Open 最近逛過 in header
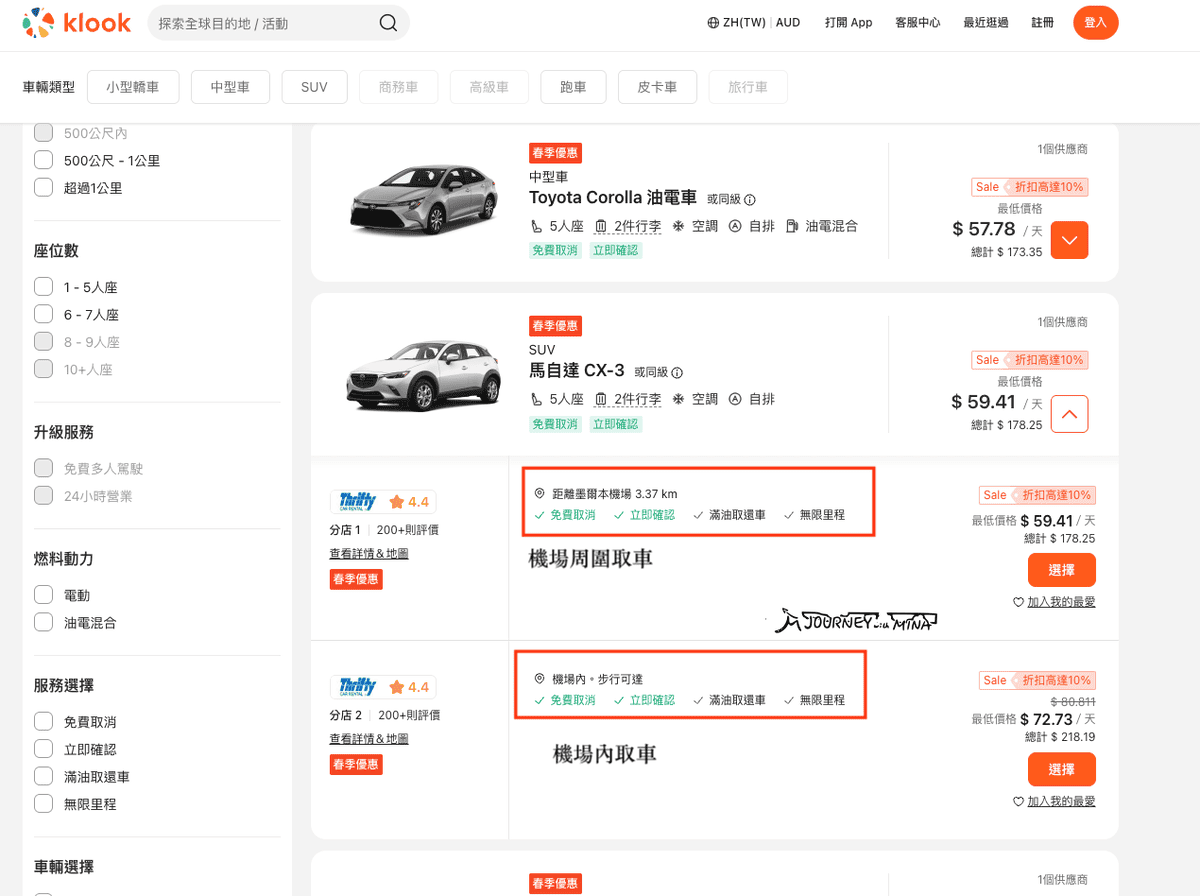This screenshot has width=1200, height=896. (986, 22)
